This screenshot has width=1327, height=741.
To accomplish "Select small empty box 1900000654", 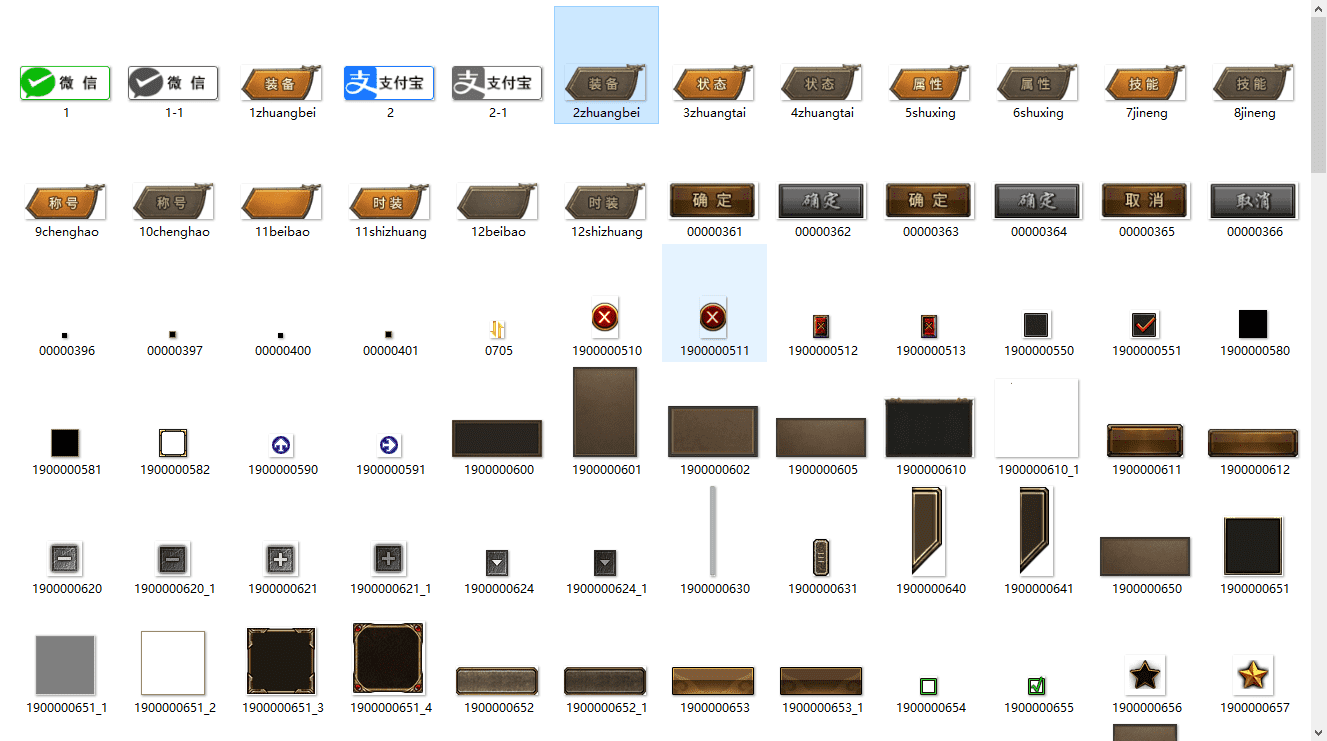I will click(929, 686).
